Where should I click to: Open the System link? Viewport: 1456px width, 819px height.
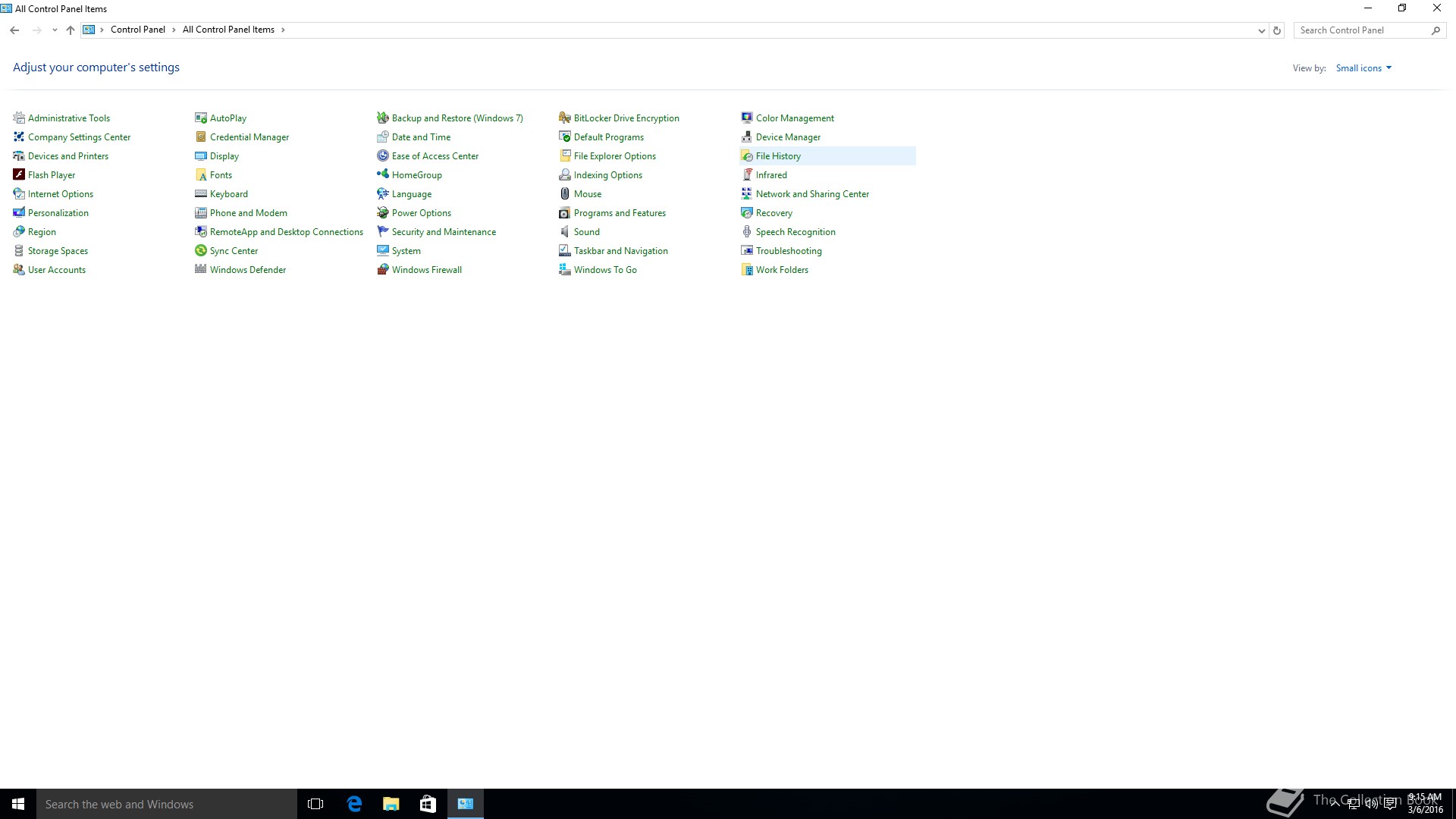[406, 250]
